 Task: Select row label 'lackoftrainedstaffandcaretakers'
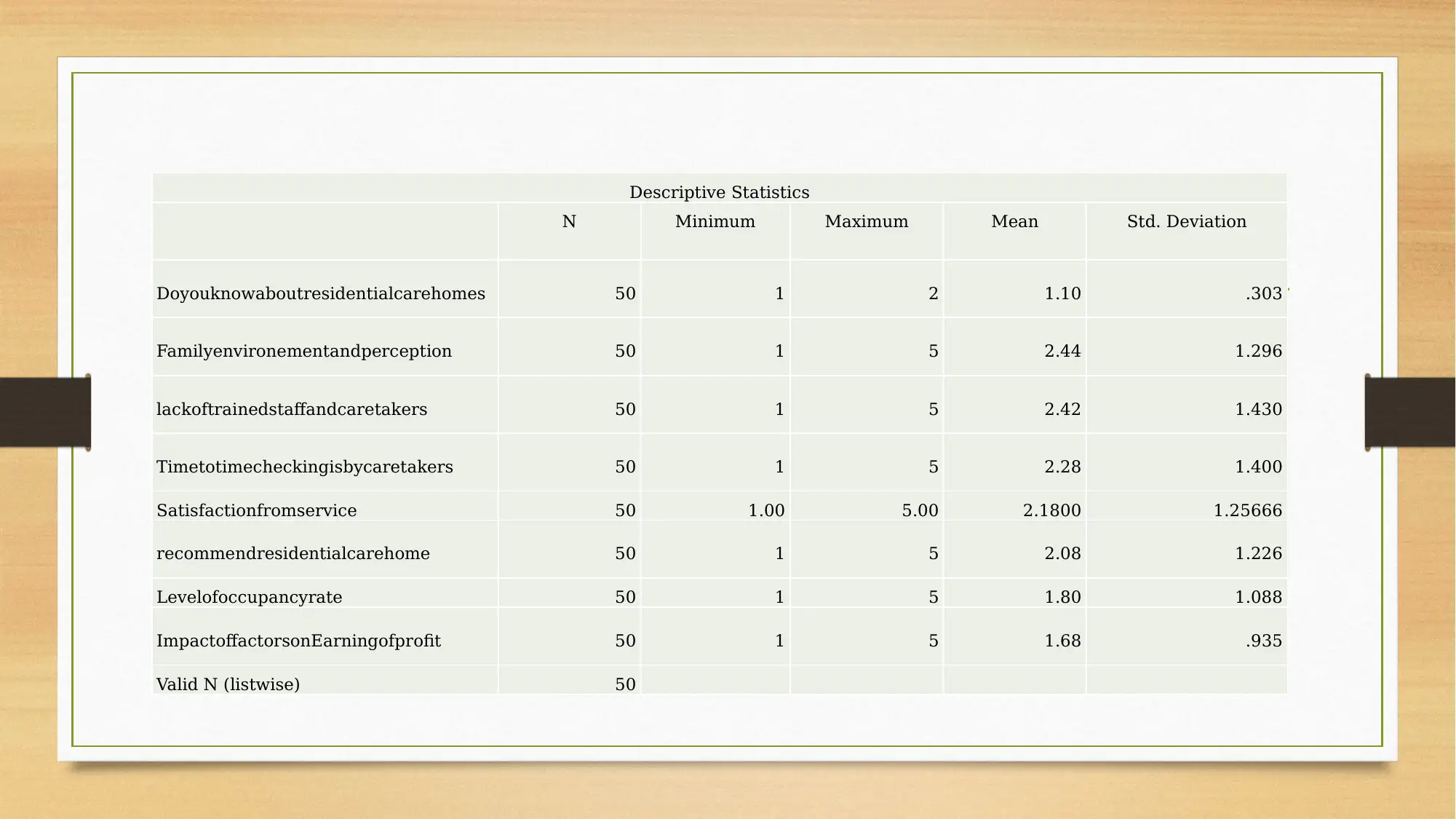click(292, 409)
